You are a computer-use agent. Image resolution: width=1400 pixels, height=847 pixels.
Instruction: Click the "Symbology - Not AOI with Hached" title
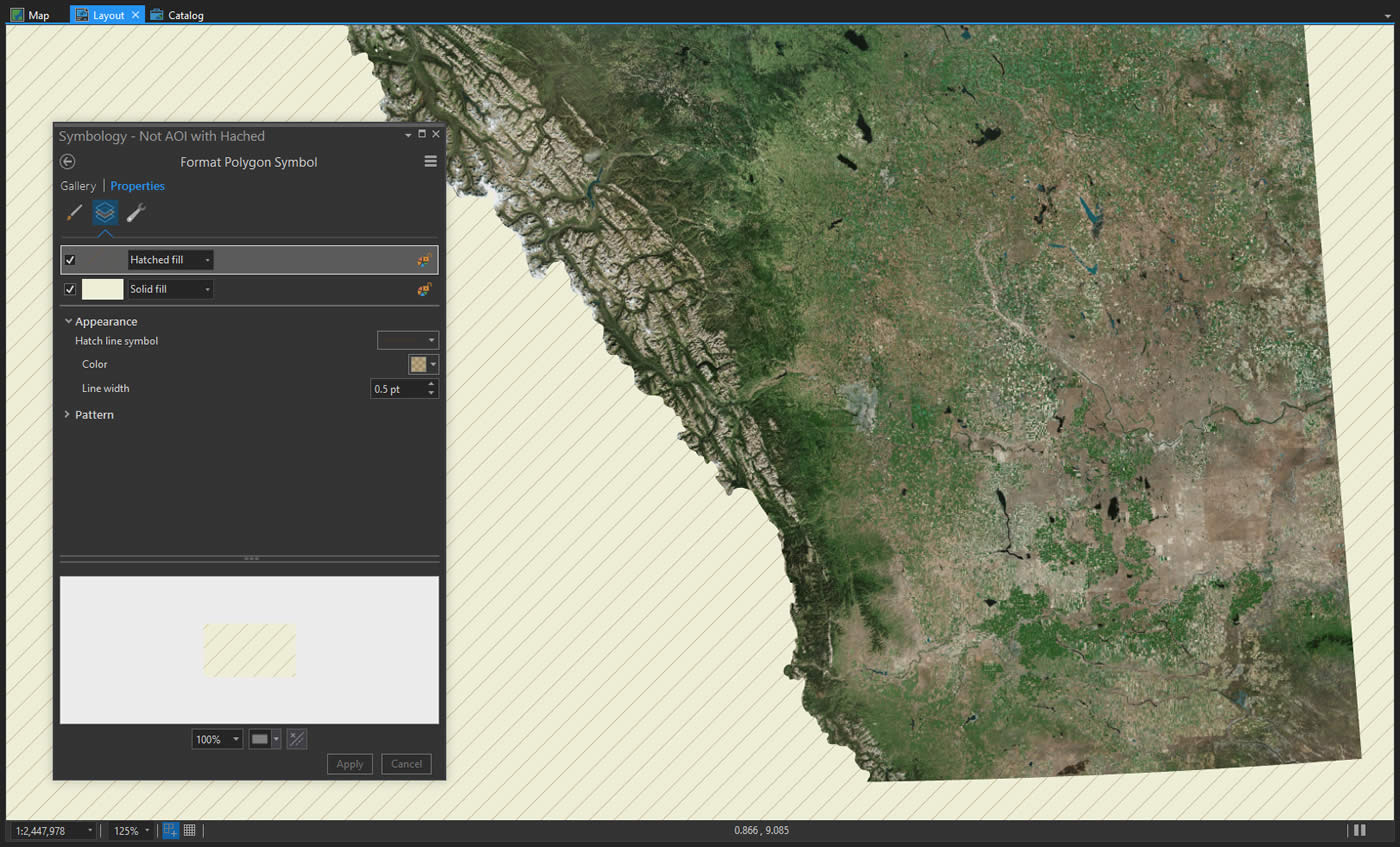click(x=162, y=136)
